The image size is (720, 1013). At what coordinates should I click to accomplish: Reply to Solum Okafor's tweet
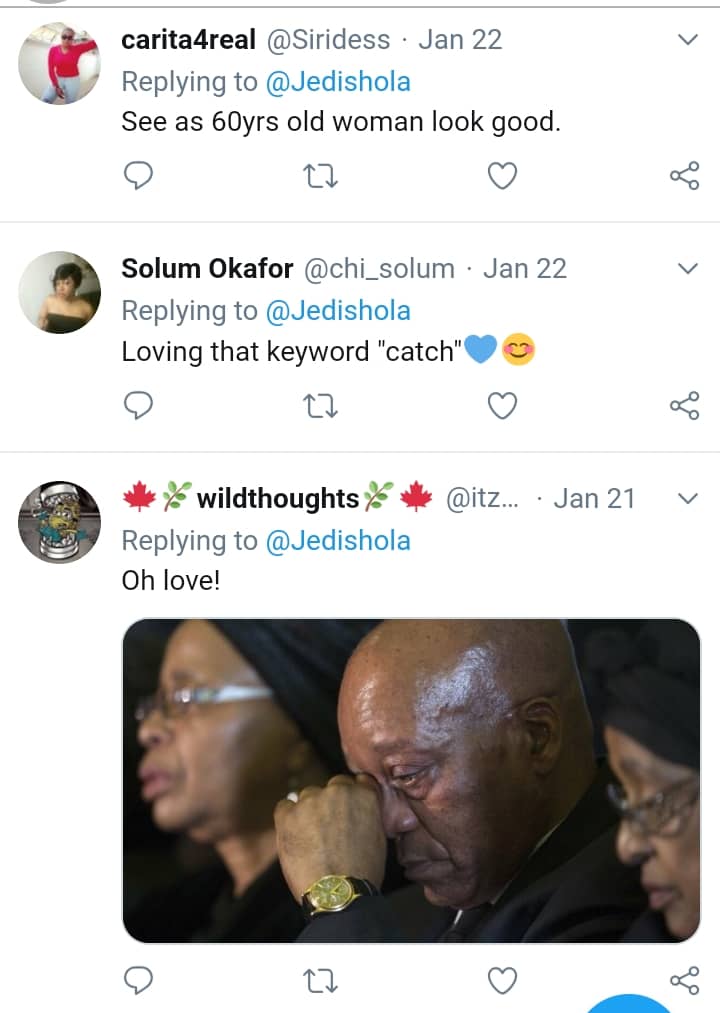point(138,406)
